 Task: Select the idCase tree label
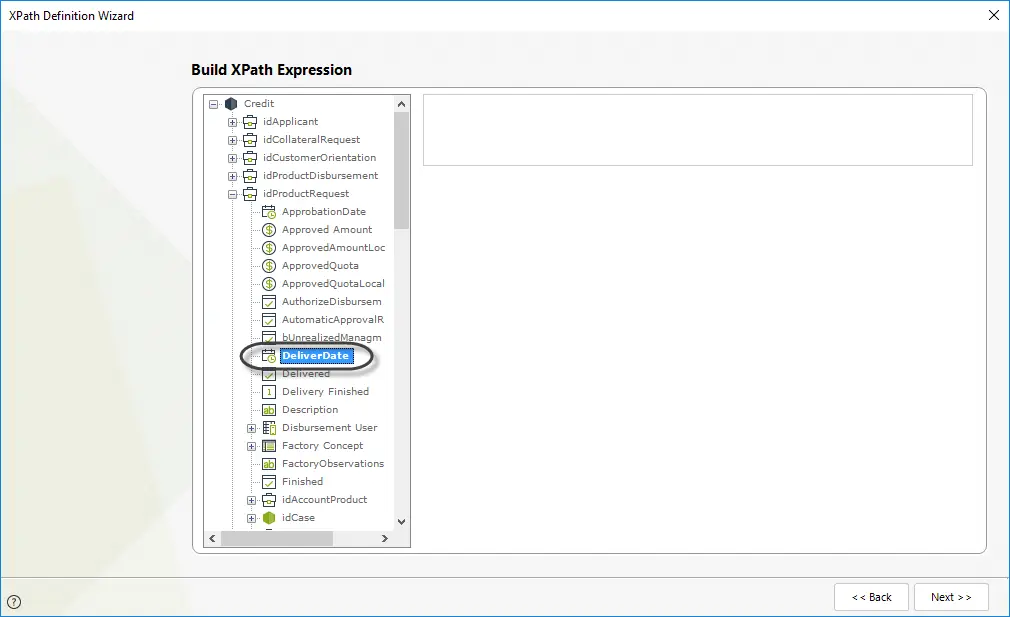pos(298,518)
